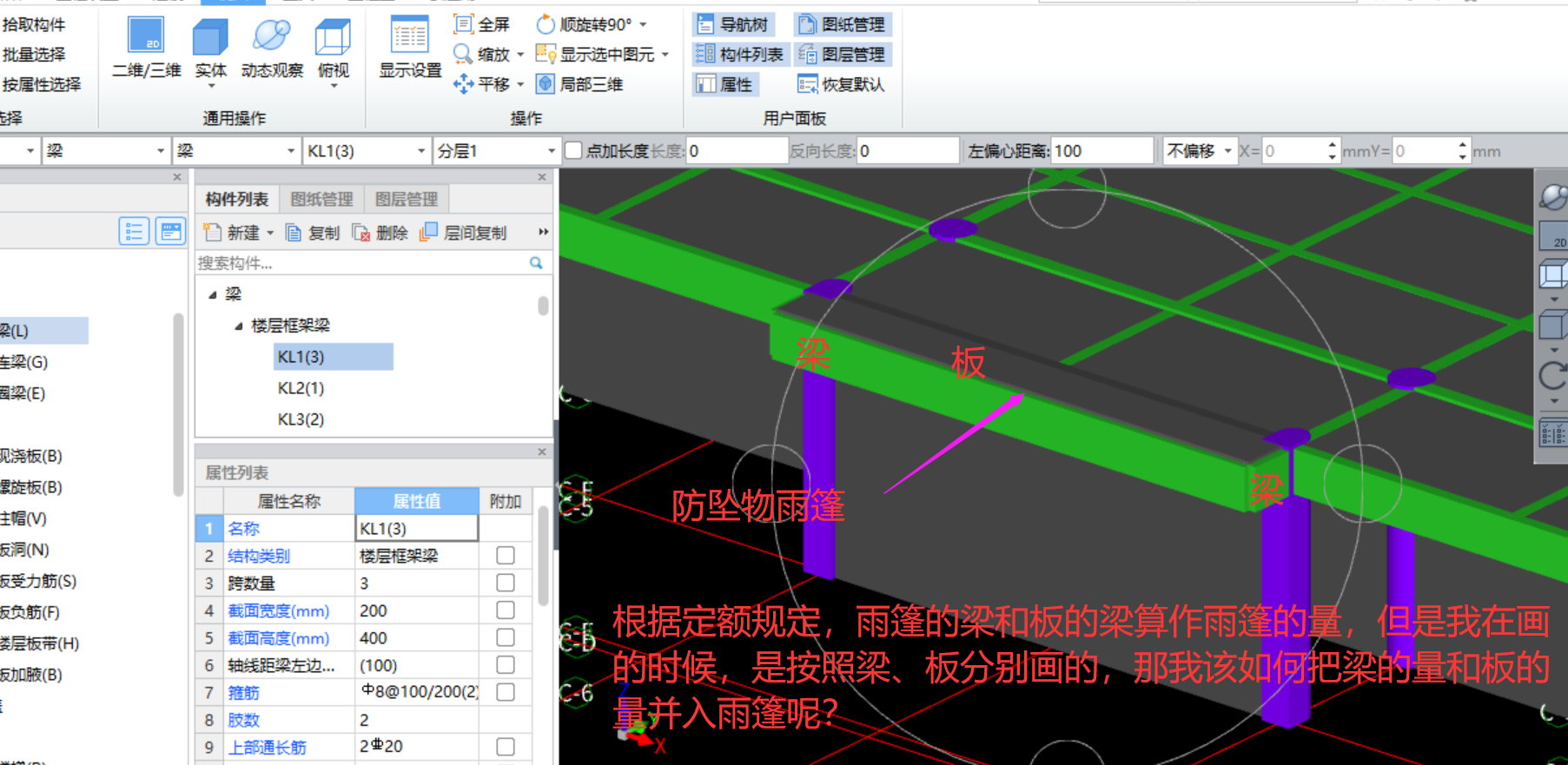Select KL3(2) beam in component list

[301, 419]
